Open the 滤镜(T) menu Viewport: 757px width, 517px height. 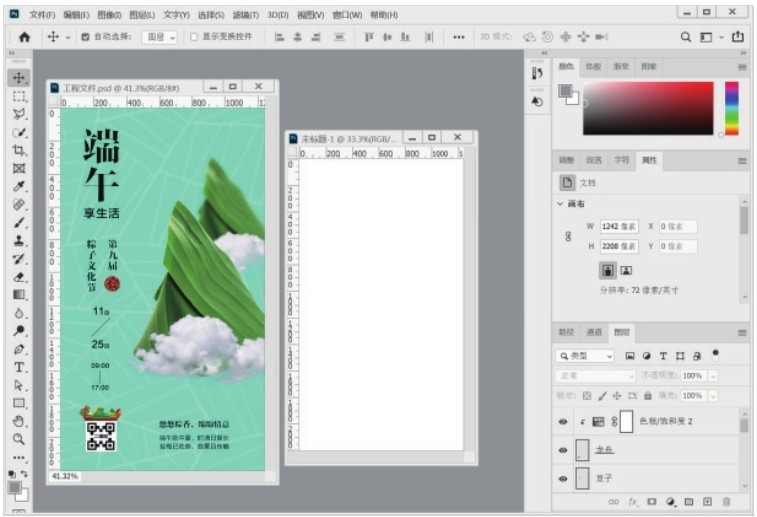[x=245, y=15]
